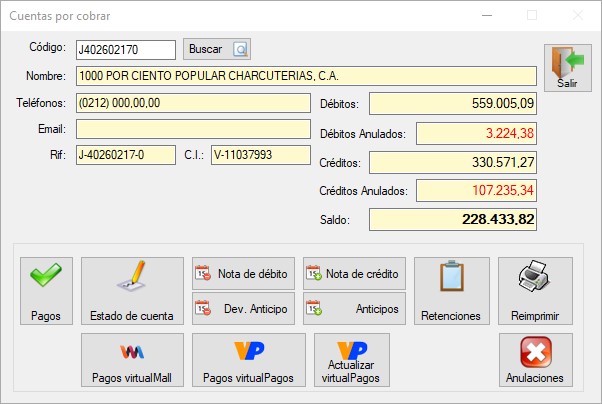Click the Saldo value 228.433,82
Image resolution: width=602 pixels, height=404 pixels.
pyautogui.click(x=453, y=219)
